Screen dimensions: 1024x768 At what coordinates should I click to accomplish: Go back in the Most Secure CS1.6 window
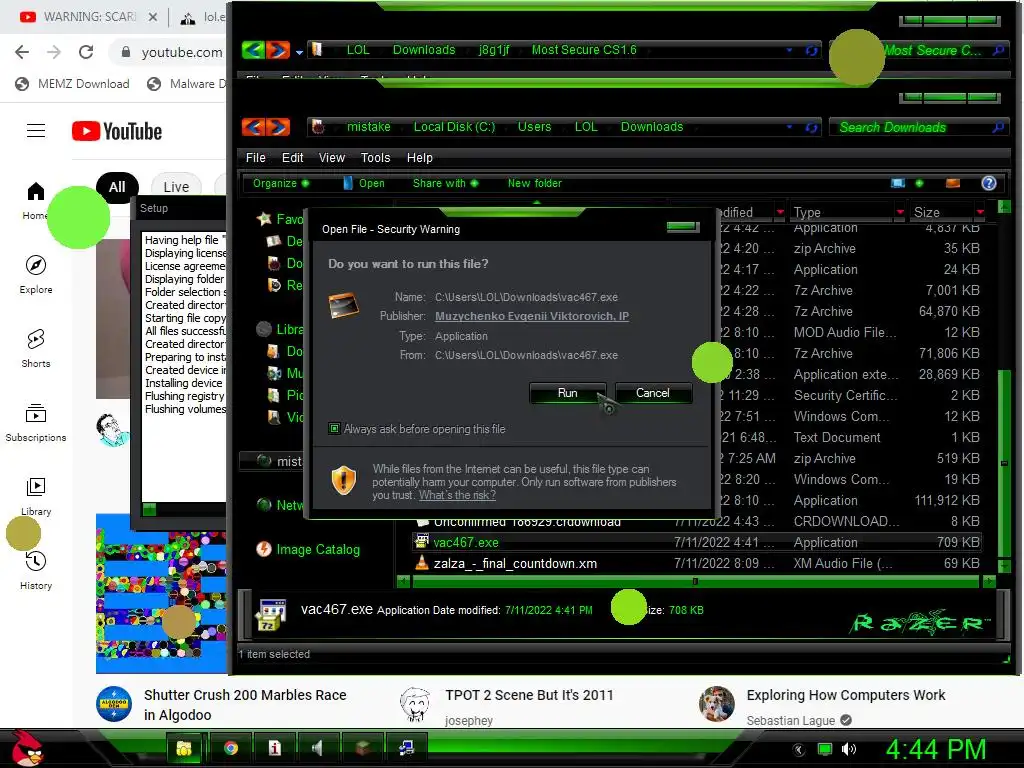[253, 50]
